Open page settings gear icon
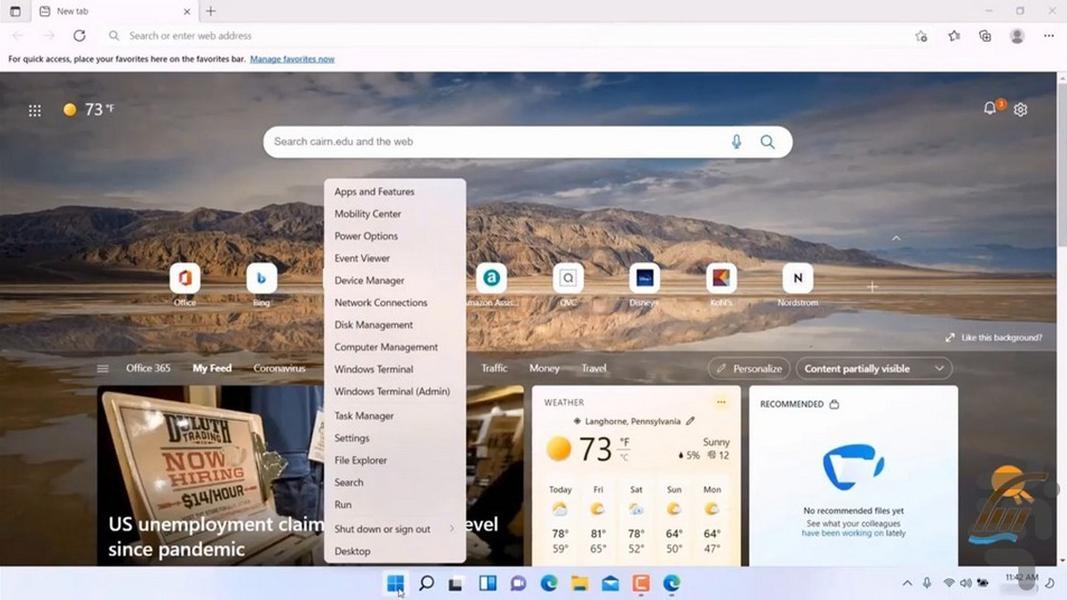The width and height of the screenshot is (1067, 600). [x=1020, y=110]
